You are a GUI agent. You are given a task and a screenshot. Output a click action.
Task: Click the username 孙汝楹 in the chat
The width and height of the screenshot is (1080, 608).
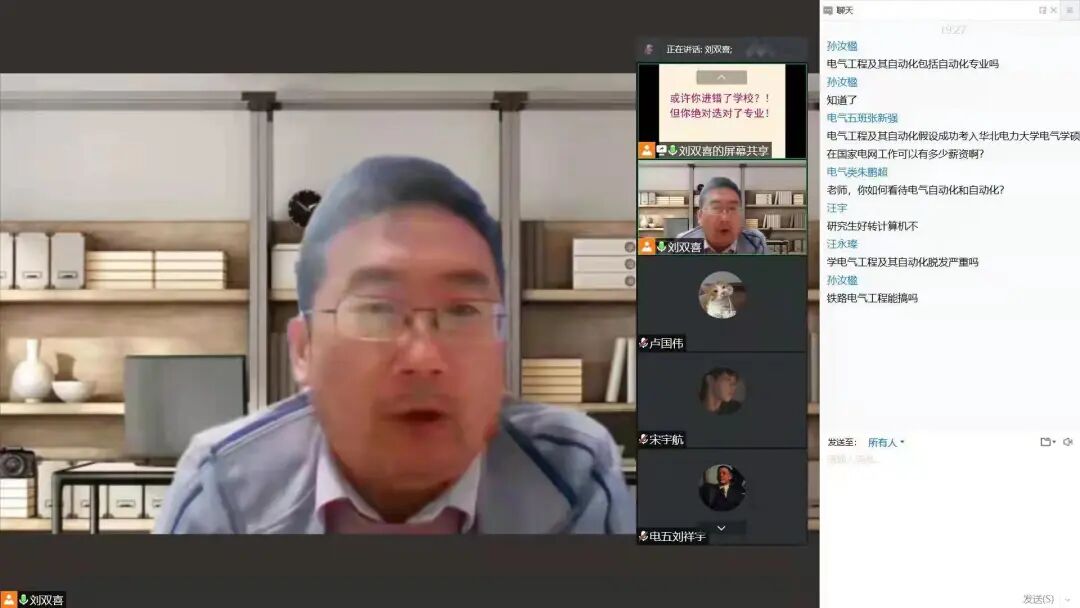coord(845,45)
